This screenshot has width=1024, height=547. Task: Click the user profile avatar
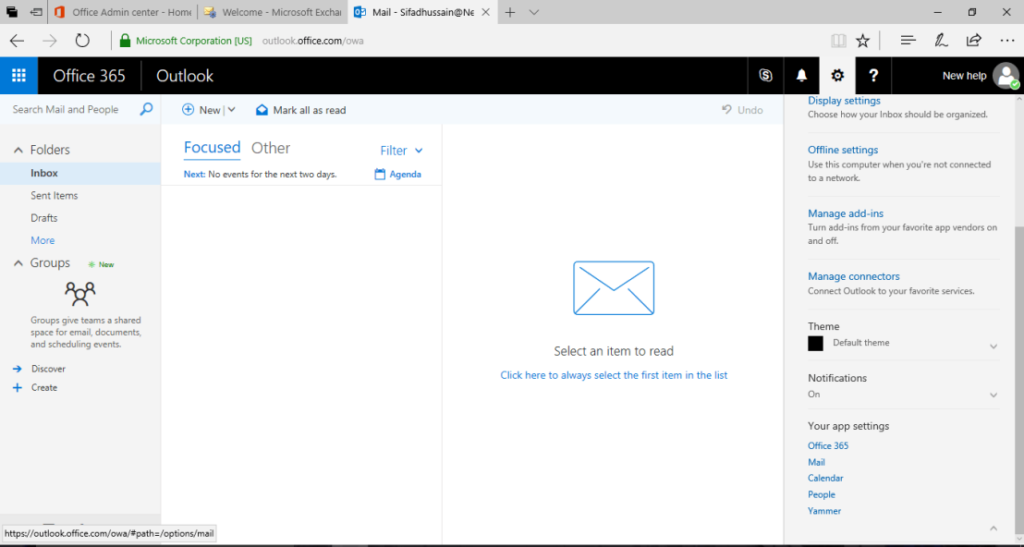point(1006,76)
